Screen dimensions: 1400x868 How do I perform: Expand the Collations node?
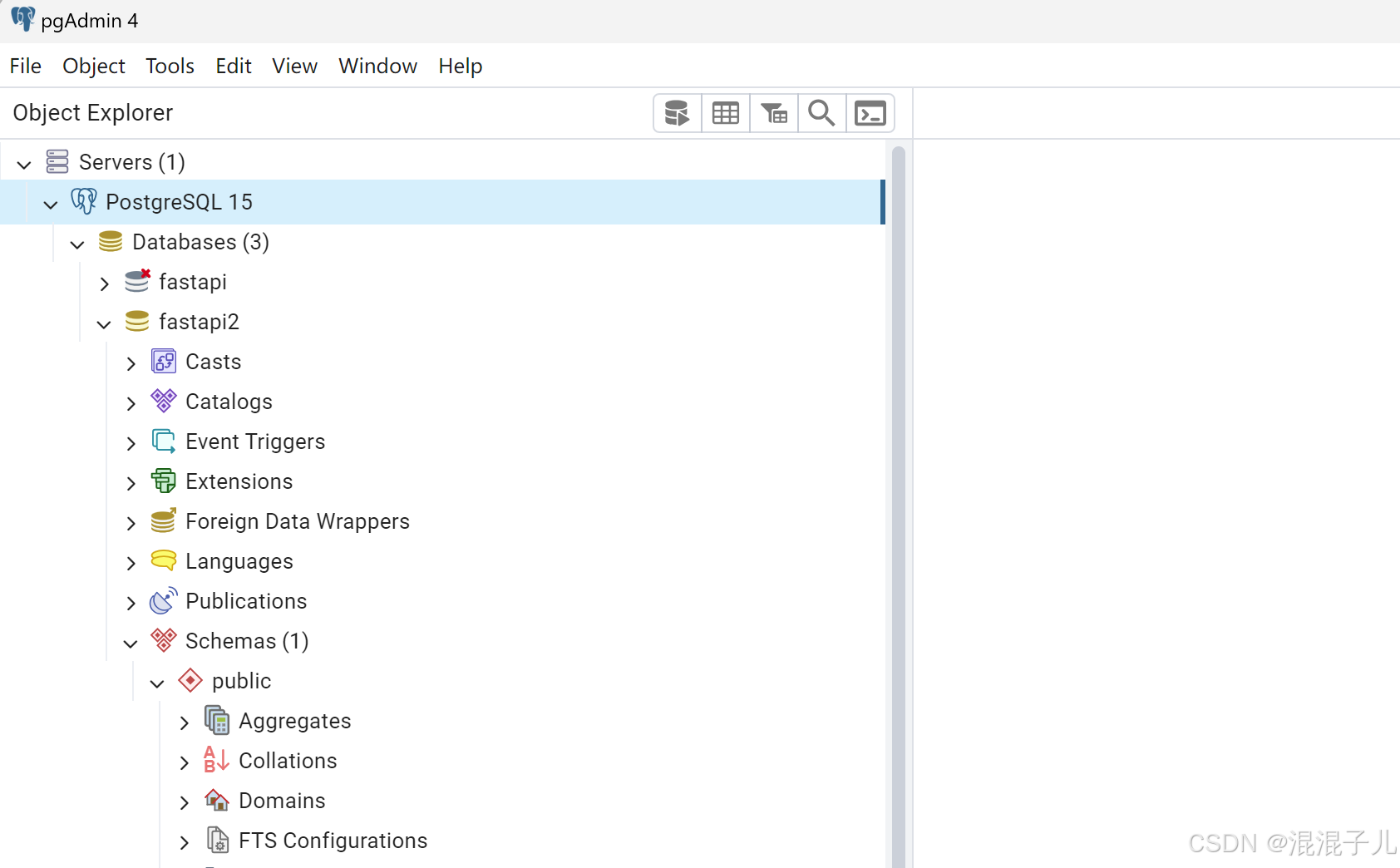click(x=184, y=762)
